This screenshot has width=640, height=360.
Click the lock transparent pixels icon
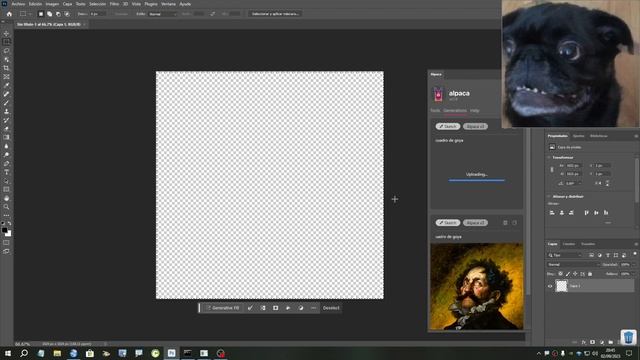coord(560,274)
